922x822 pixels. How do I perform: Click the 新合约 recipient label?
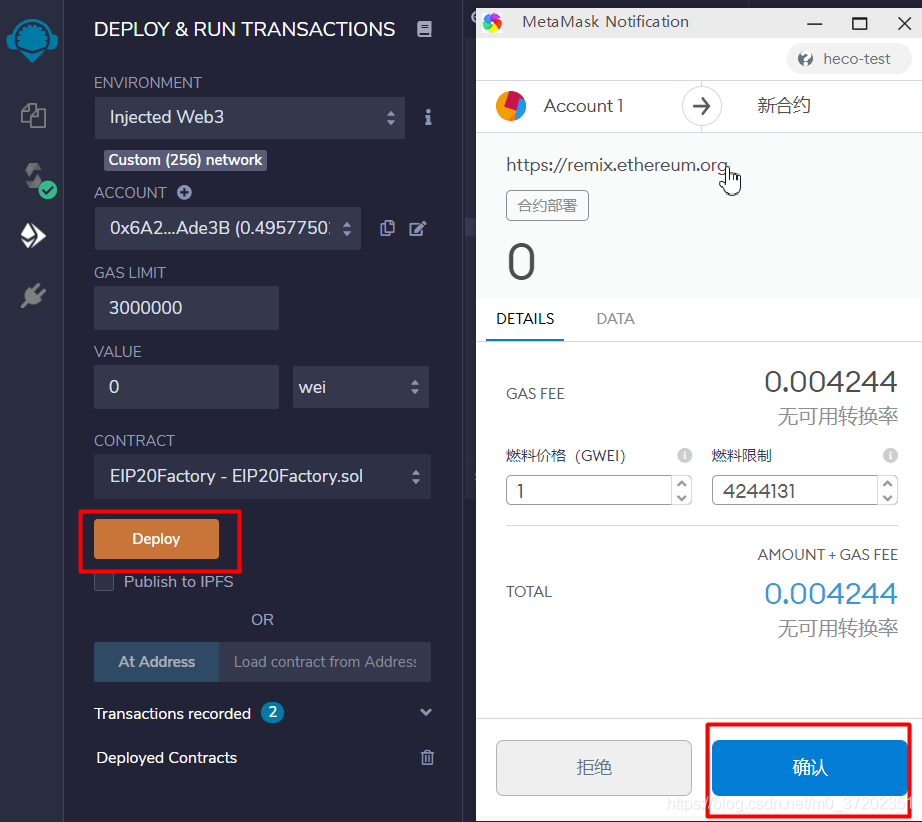tap(784, 106)
